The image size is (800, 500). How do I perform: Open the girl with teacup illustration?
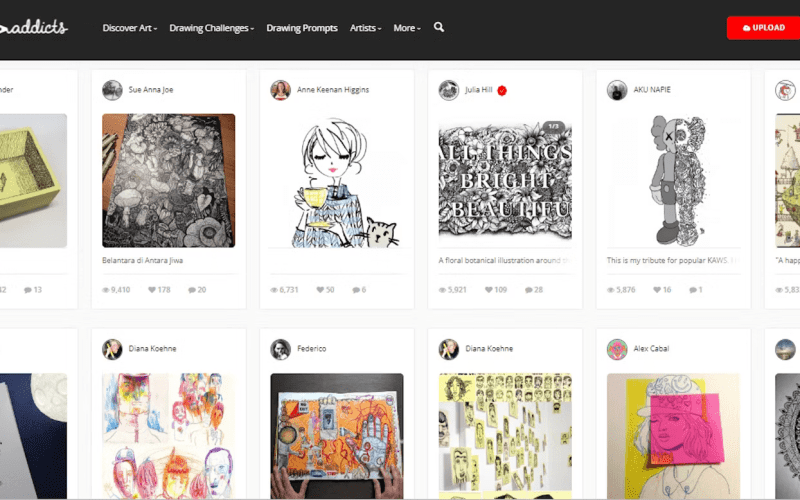point(337,181)
